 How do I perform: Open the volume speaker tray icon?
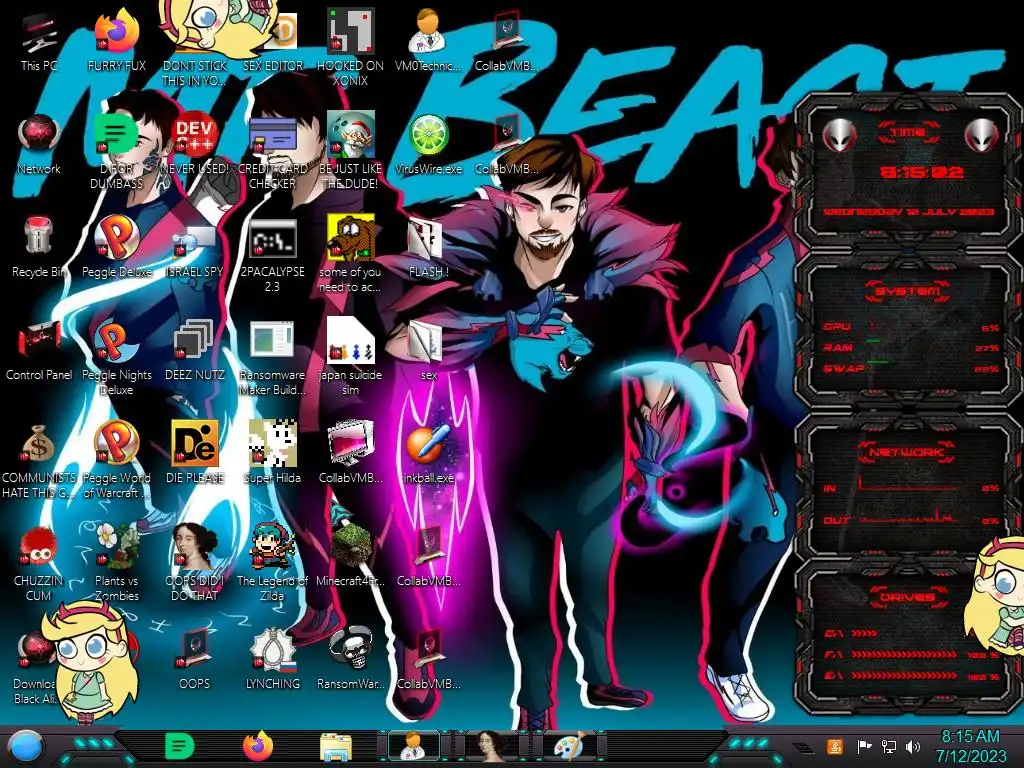[x=913, y=746]
